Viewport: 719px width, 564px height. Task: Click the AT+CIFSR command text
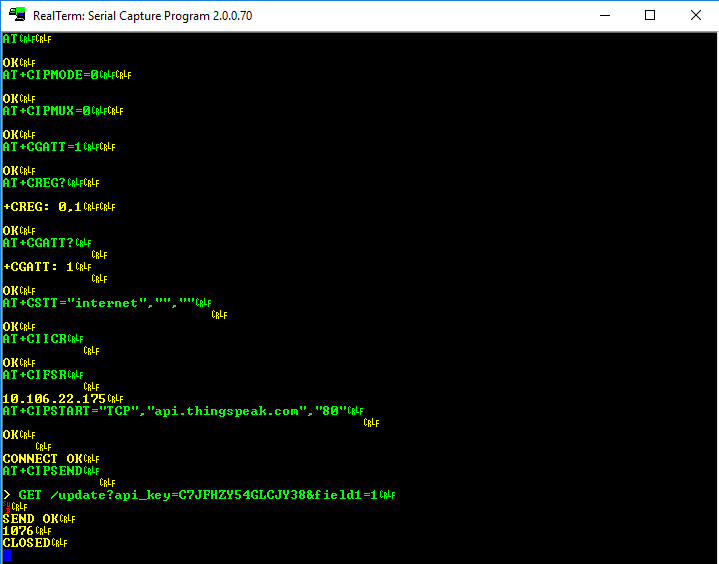34,375
